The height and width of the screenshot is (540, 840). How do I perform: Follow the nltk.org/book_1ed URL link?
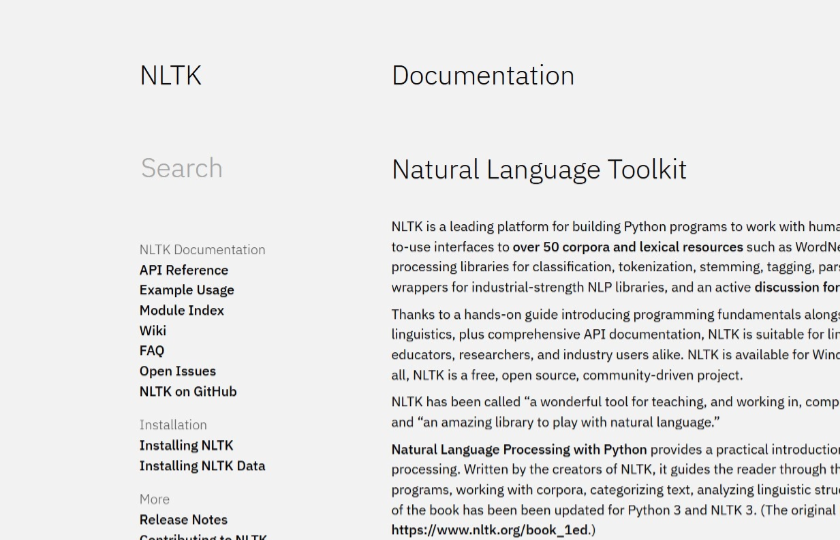[x=491, y=530]
